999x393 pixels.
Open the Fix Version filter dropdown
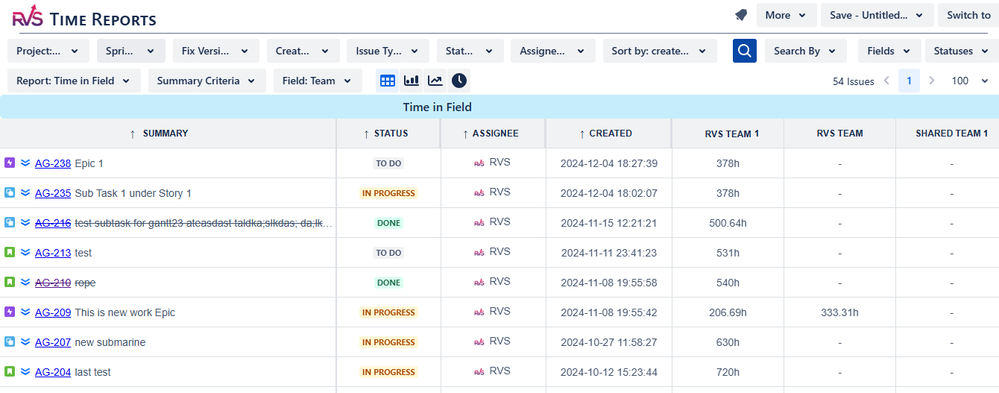[x=216, y=51]
